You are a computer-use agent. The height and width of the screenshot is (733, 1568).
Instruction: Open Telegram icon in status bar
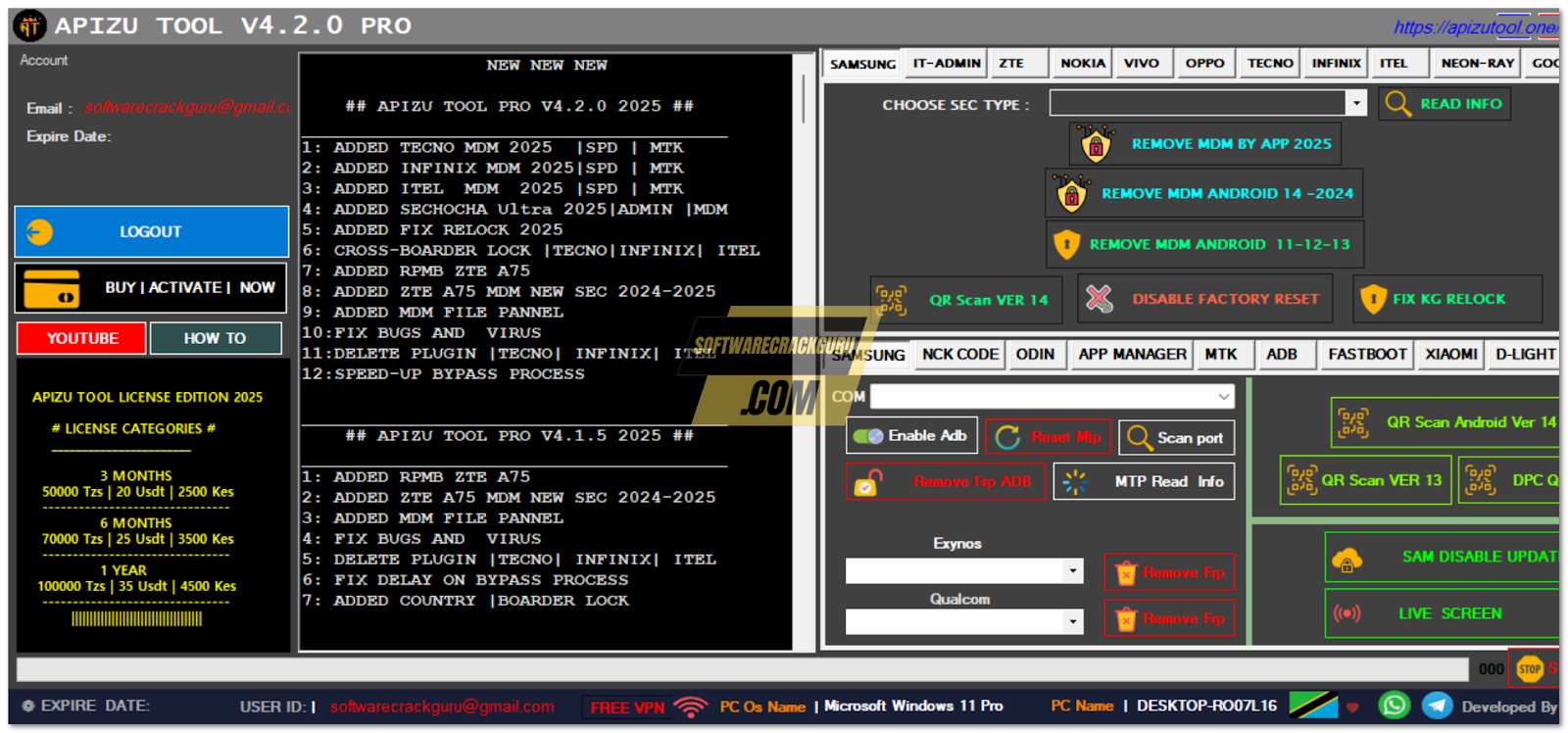pos(1438,706)
